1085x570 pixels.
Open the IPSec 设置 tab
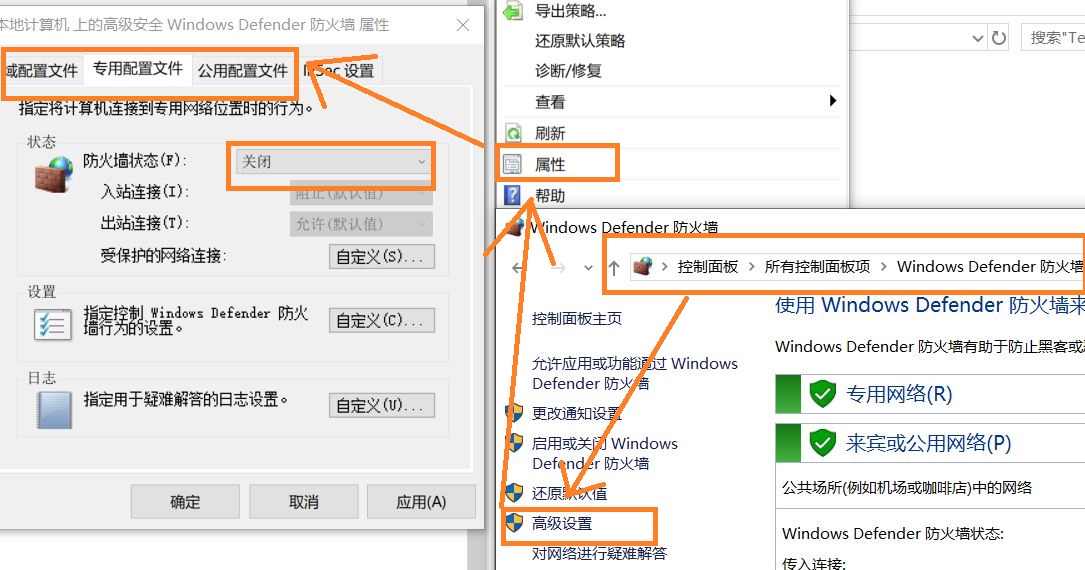[x=339, y=71]
